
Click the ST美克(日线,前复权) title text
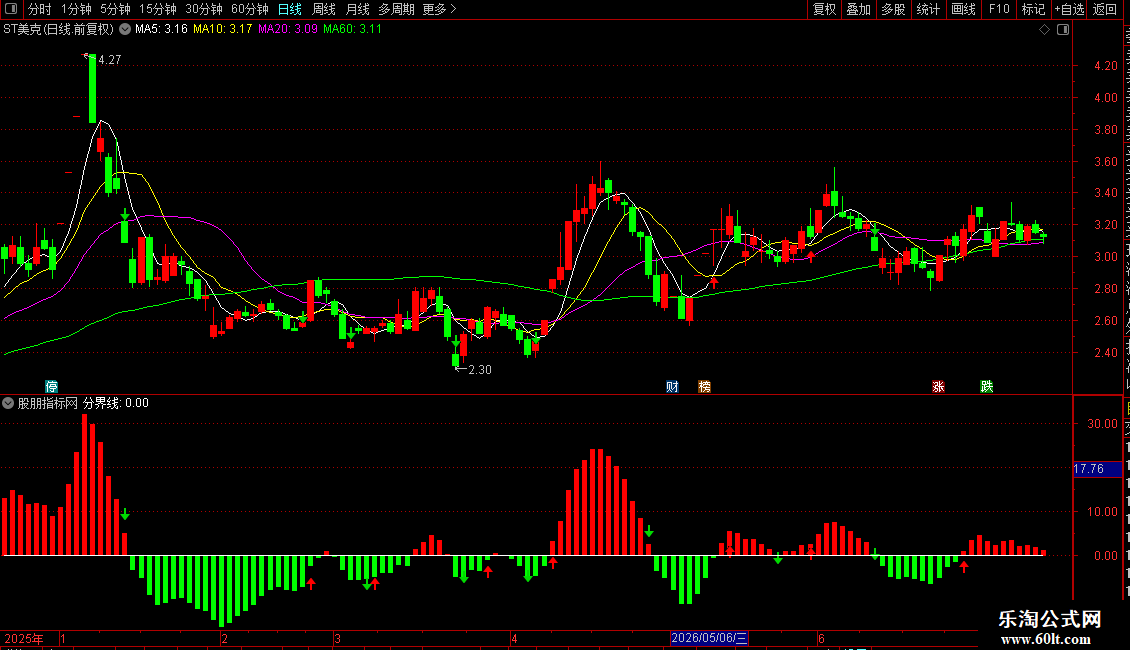(x=58, y=30)
